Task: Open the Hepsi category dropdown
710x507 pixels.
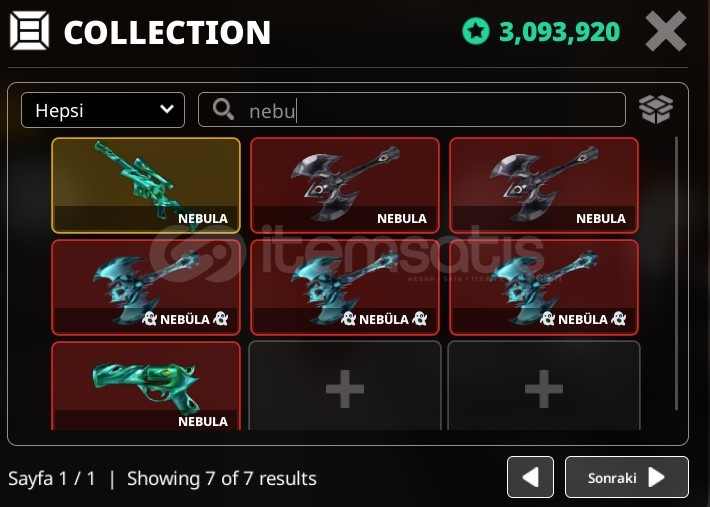Action: (103, 110)
